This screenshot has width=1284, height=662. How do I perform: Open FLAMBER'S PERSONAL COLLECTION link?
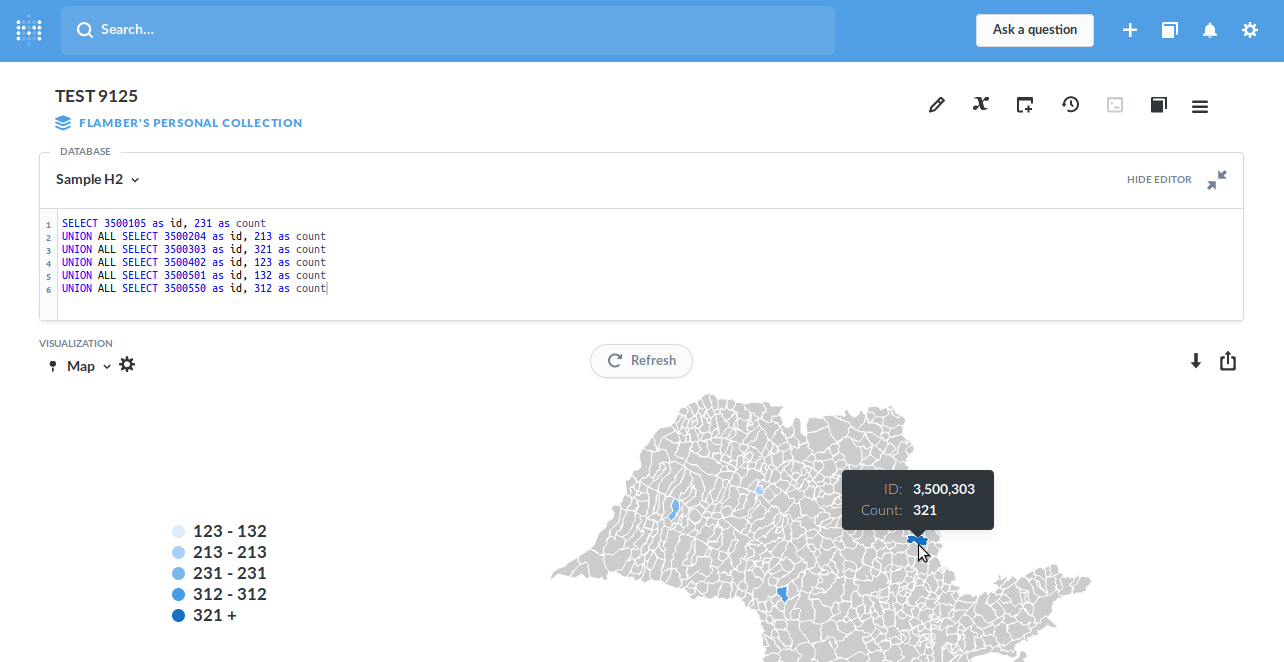[x=190, y=122]
